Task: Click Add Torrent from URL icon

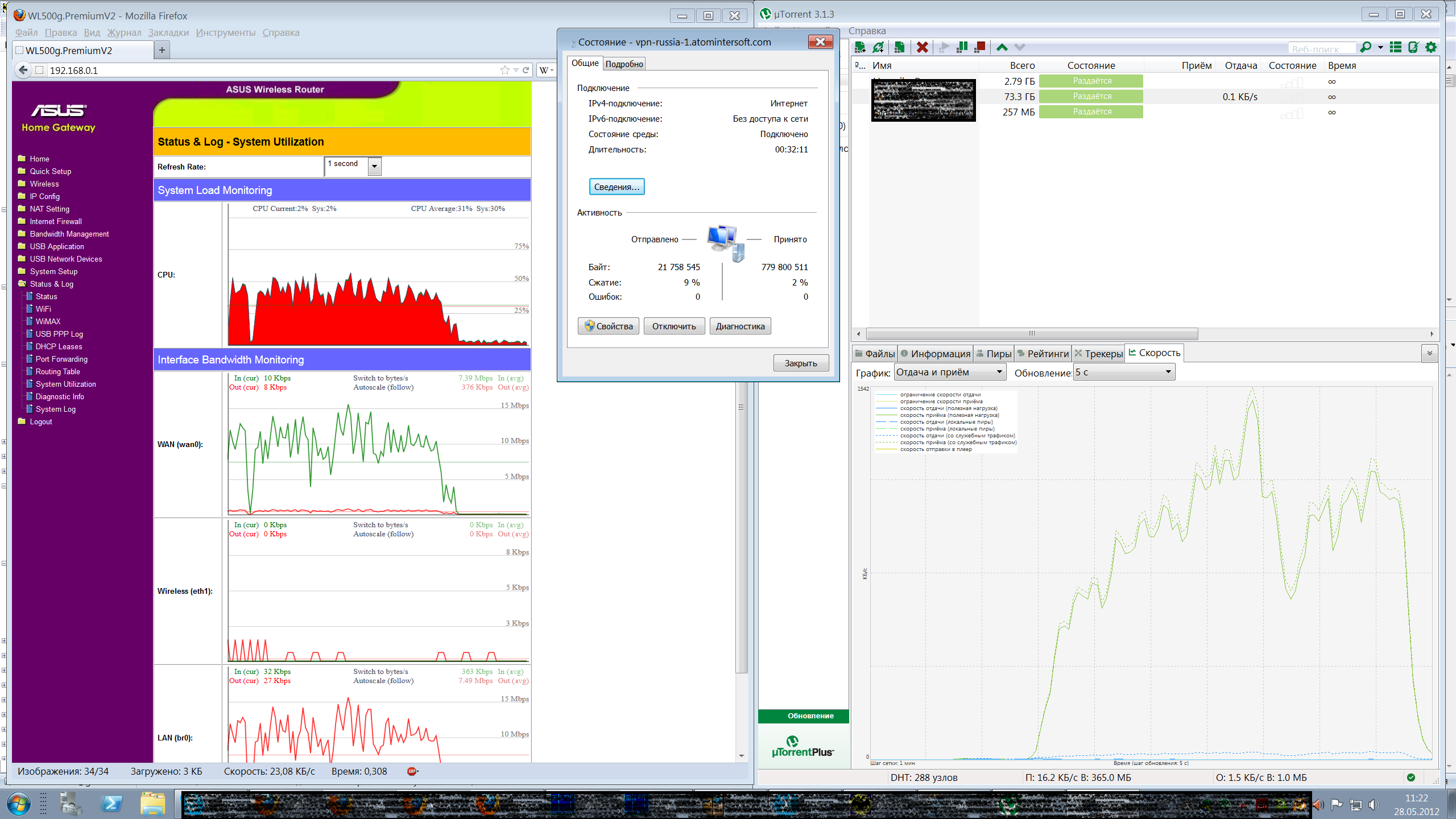Action: pos(879,48)
